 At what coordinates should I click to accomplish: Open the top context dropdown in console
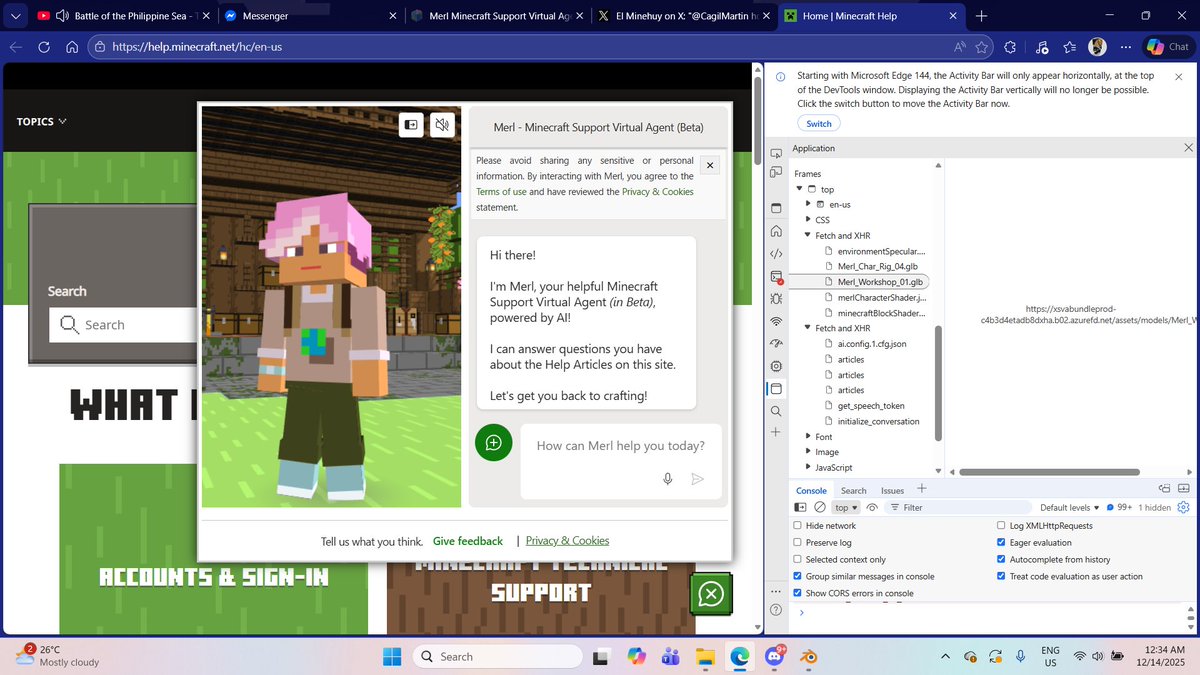(846, 508)
